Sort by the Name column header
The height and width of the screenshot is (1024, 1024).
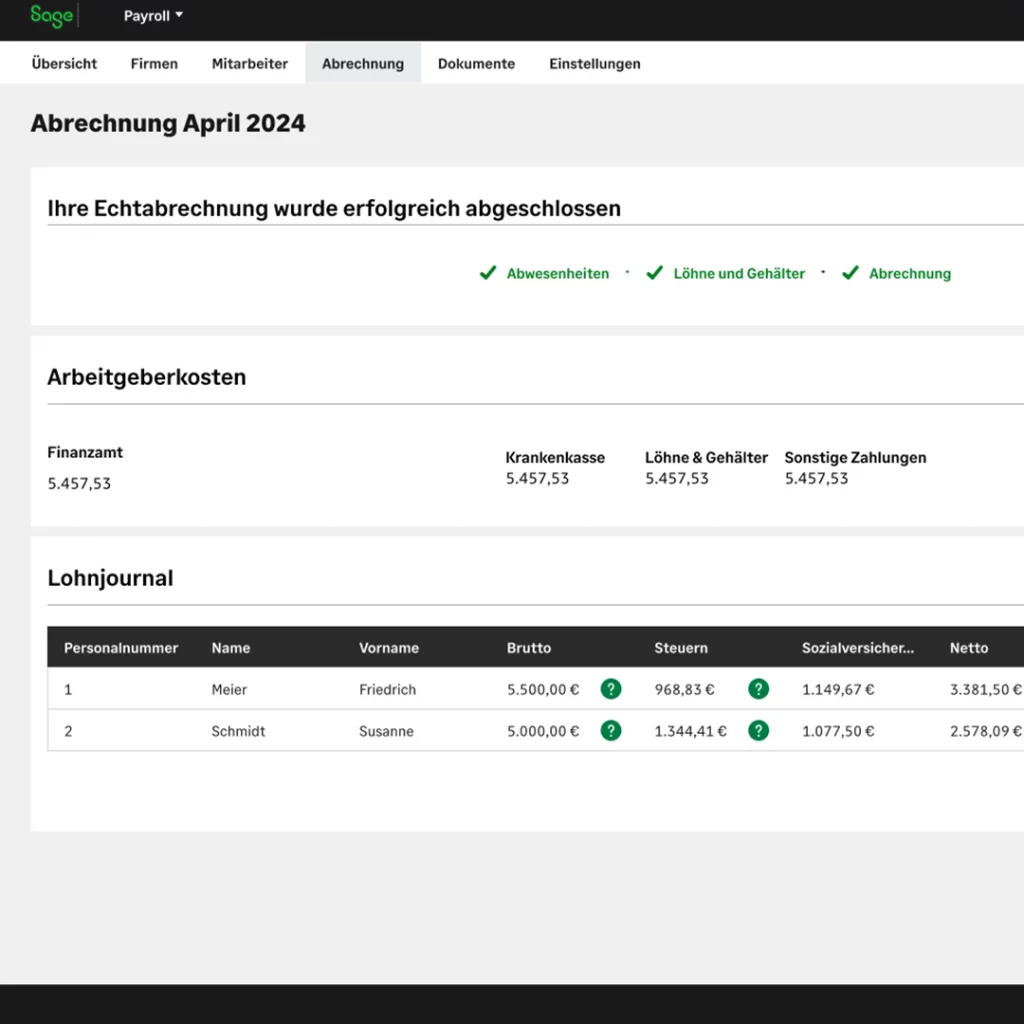[231, 648]
